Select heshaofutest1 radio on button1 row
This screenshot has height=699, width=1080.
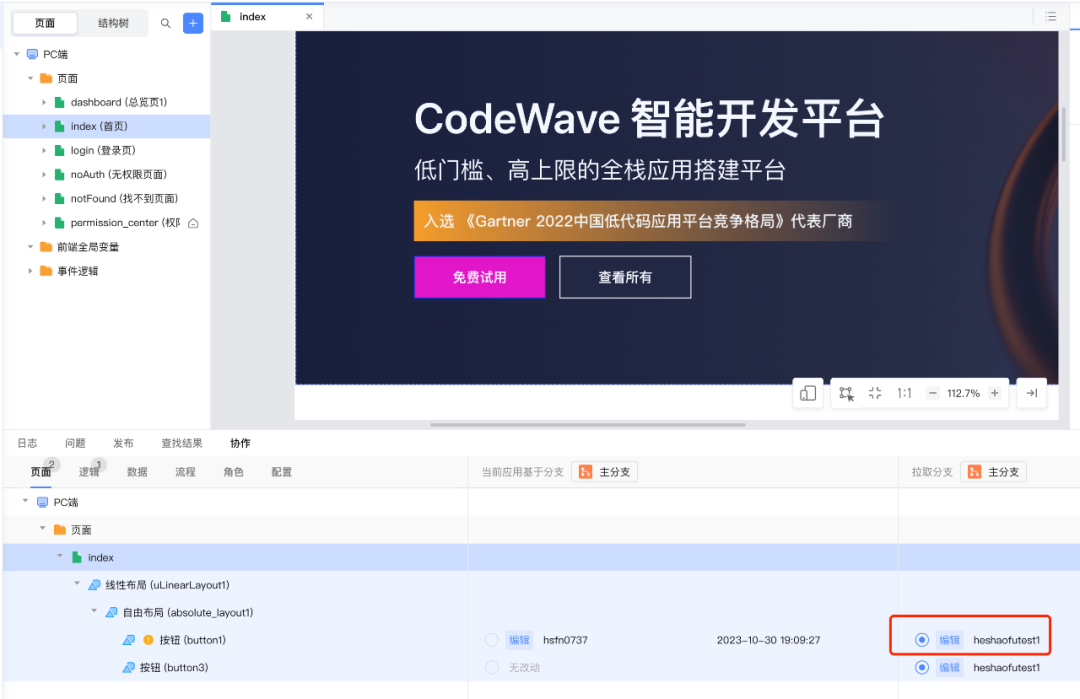[x=922, y=640]
